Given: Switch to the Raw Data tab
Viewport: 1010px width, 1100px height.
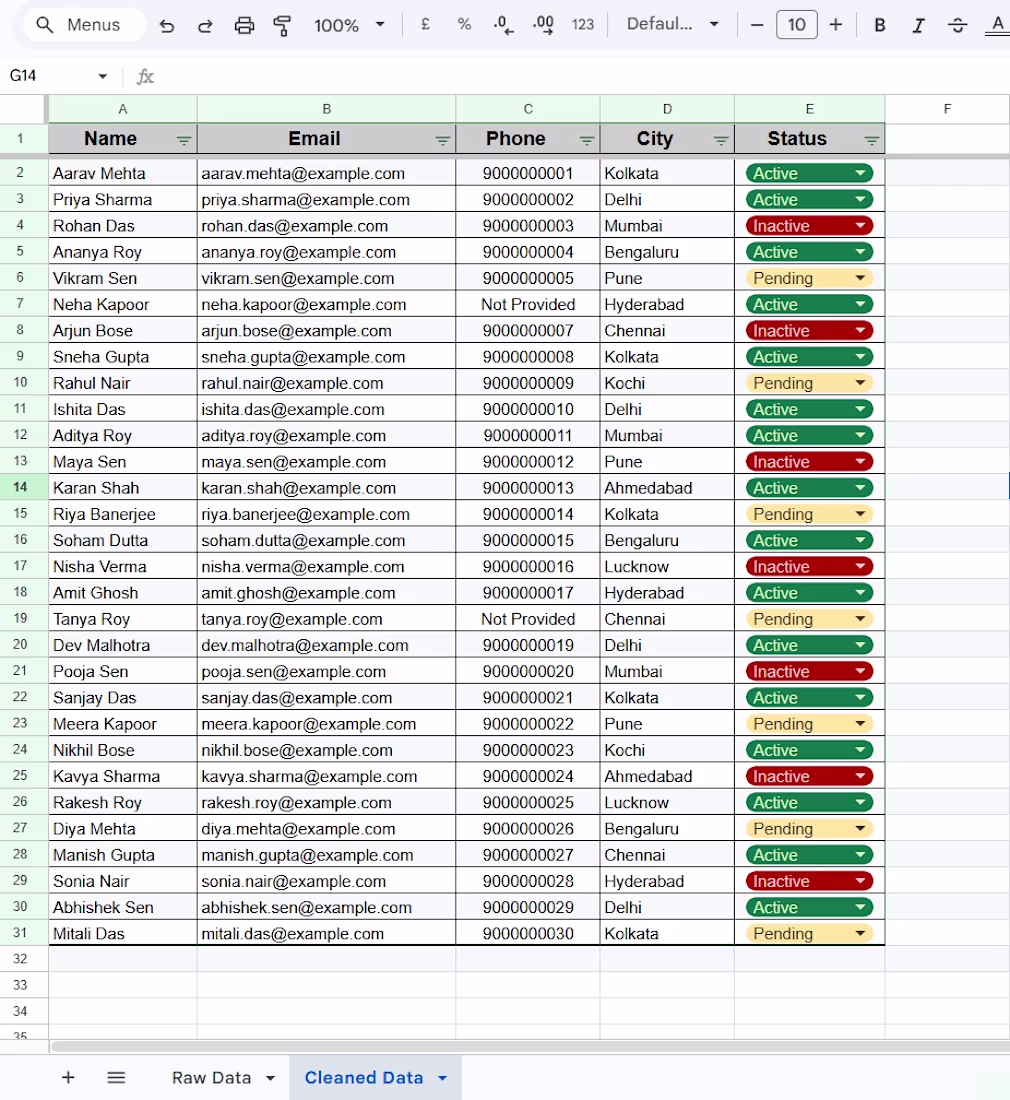Looking at the screenshot, I should coord(211,1078).
